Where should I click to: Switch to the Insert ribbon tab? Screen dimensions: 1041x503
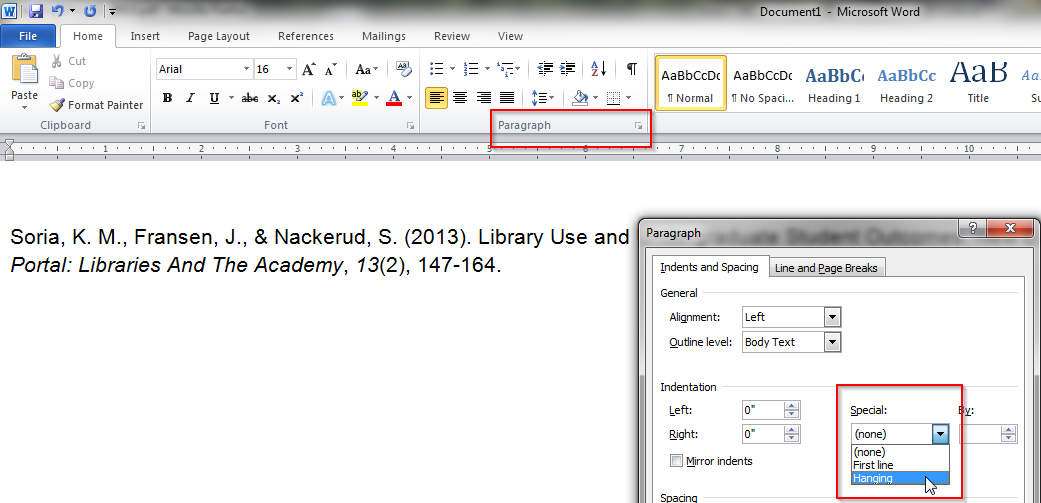(145, 36)
